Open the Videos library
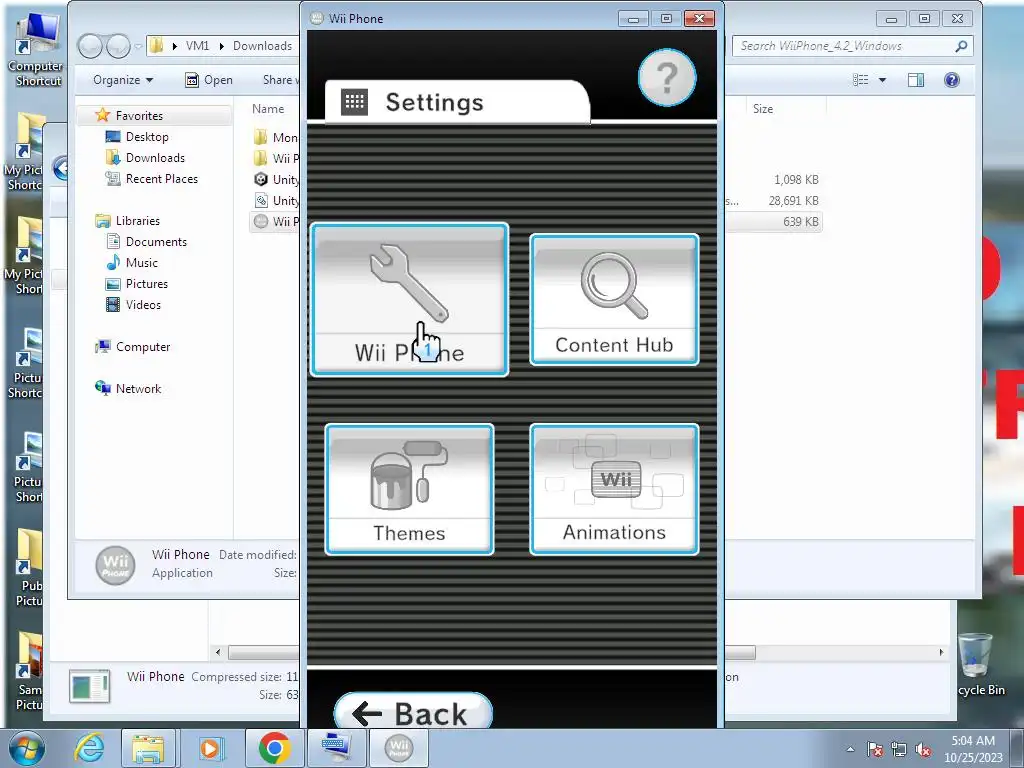 142,304
